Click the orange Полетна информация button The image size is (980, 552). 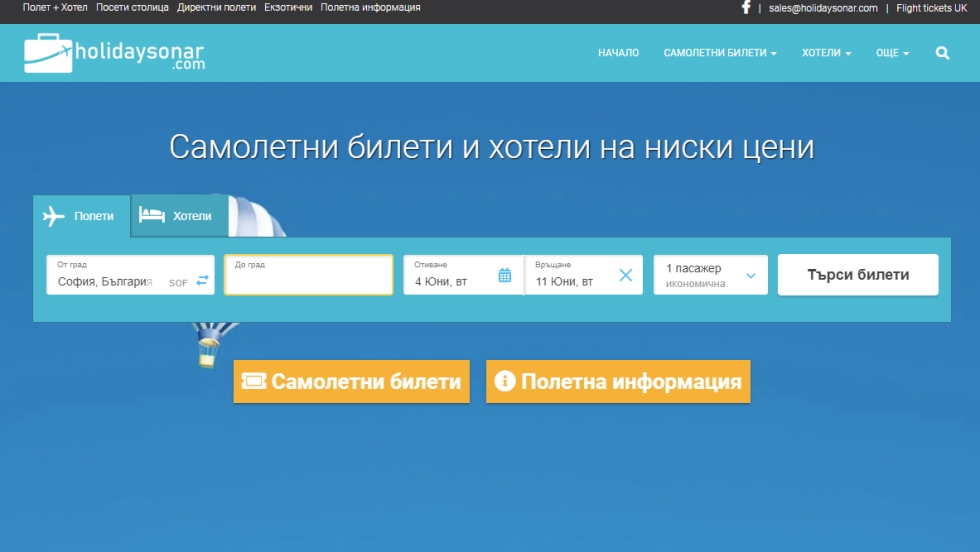[618, 382]
